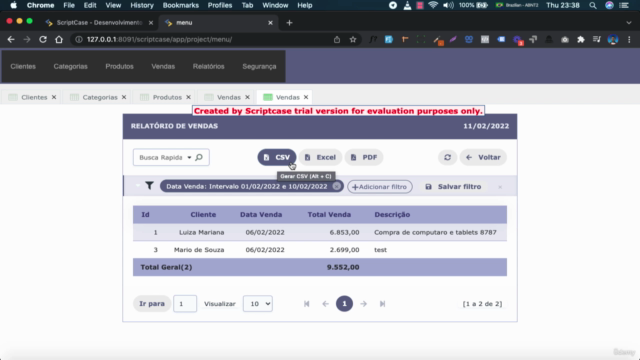Close the filter bar with the faint X
This screenshot has height=360, width=640.
point(500,187)
